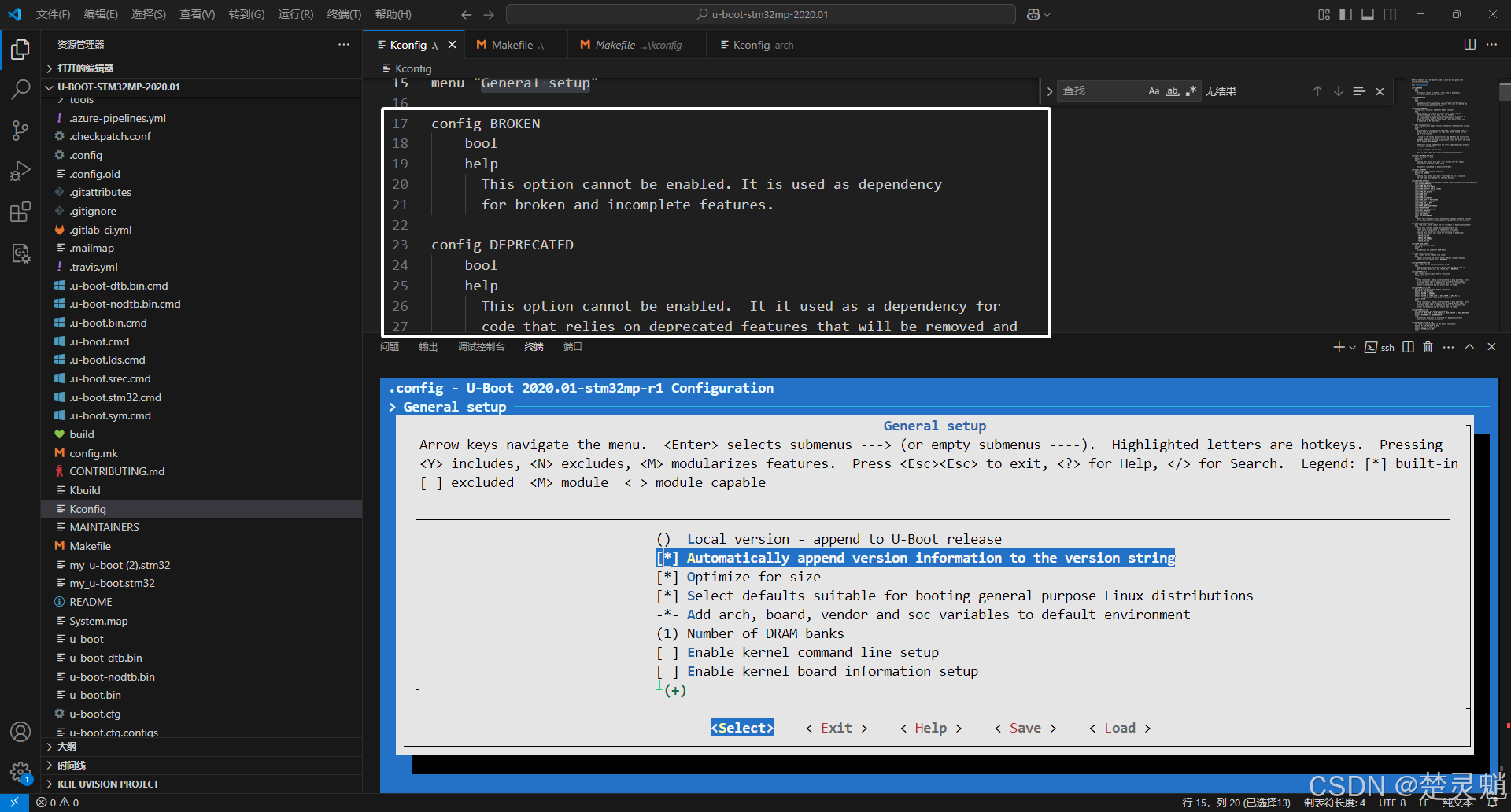The image size is (1511, 812).
Task: Expand the Outline section
Action: point(201,747)
